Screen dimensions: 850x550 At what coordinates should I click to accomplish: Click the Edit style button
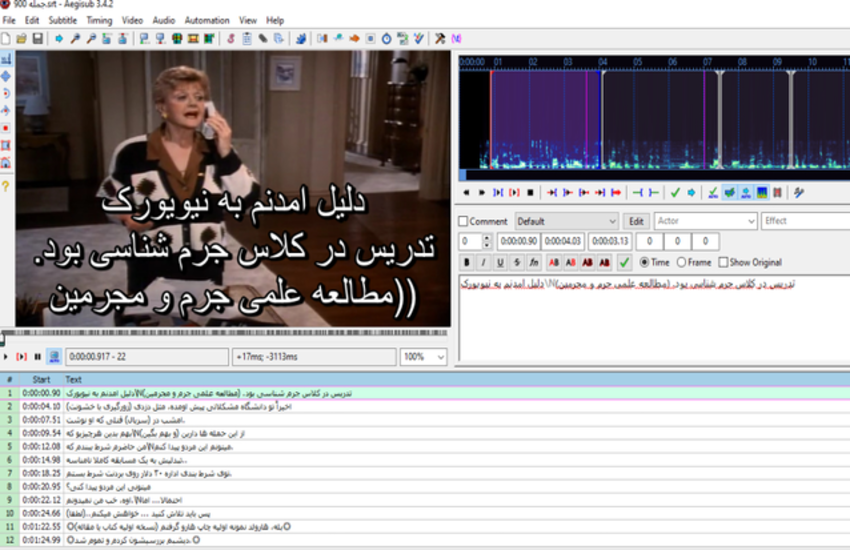[x=636, y=221]
